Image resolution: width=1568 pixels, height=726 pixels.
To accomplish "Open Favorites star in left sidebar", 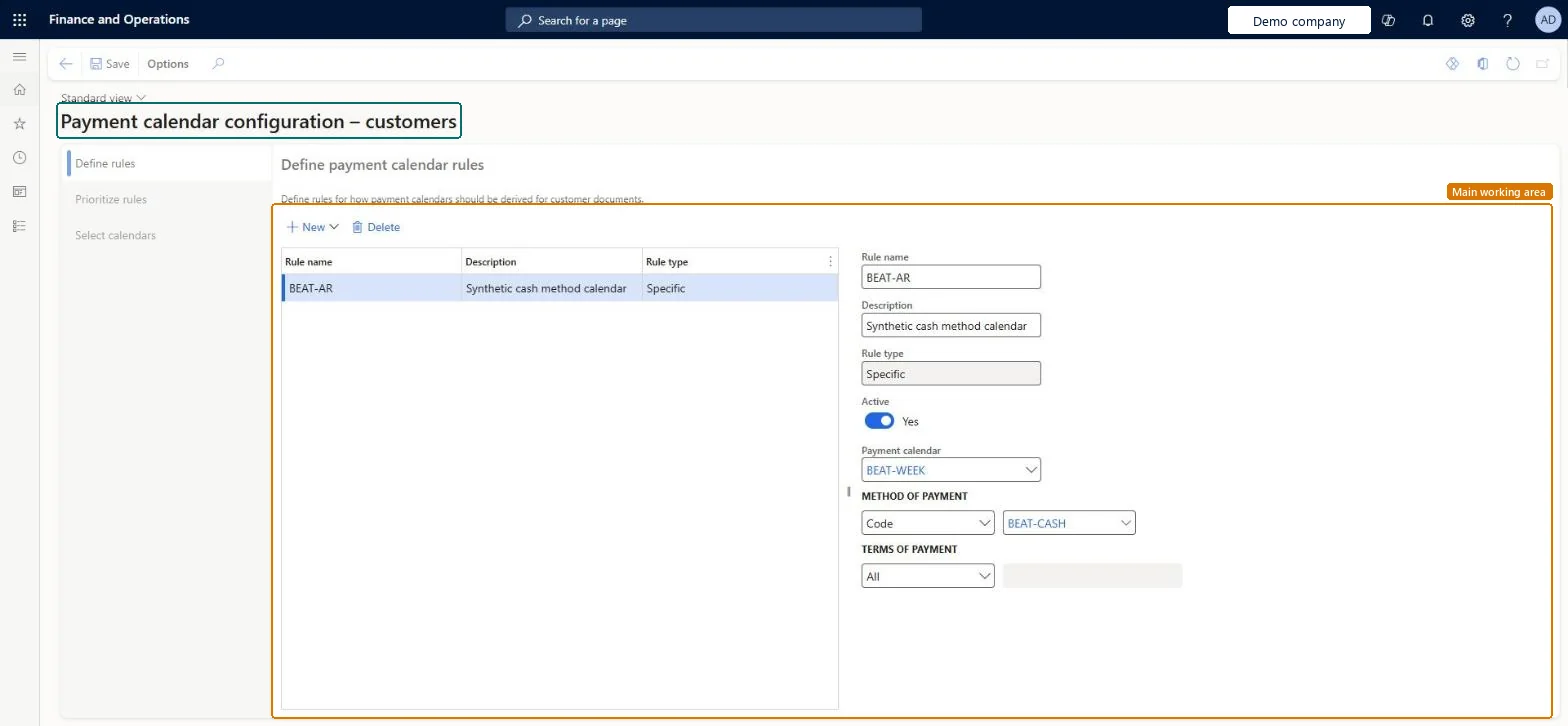I will pos(19,124).
